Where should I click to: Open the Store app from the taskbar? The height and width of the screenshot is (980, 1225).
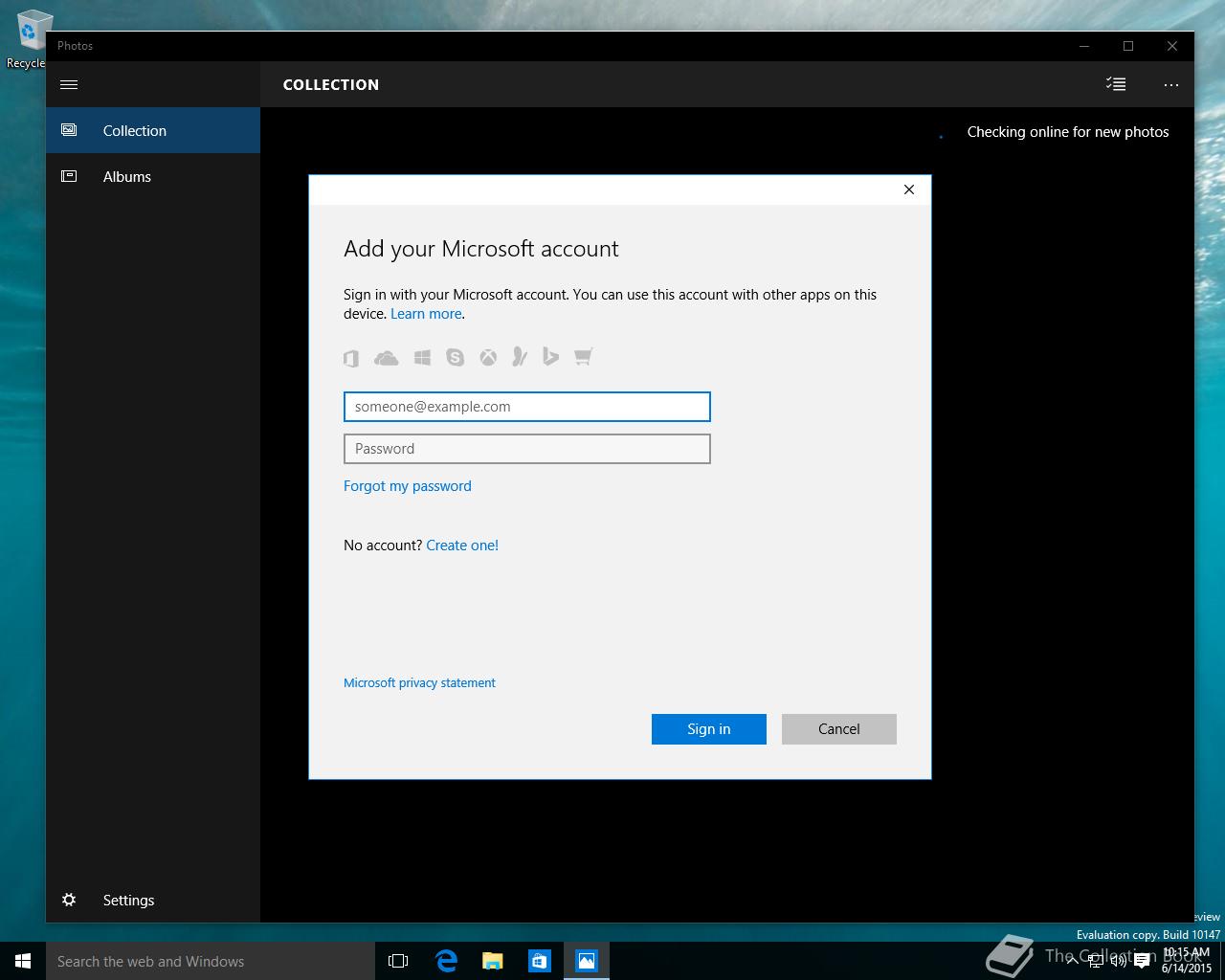coord(540,961)
